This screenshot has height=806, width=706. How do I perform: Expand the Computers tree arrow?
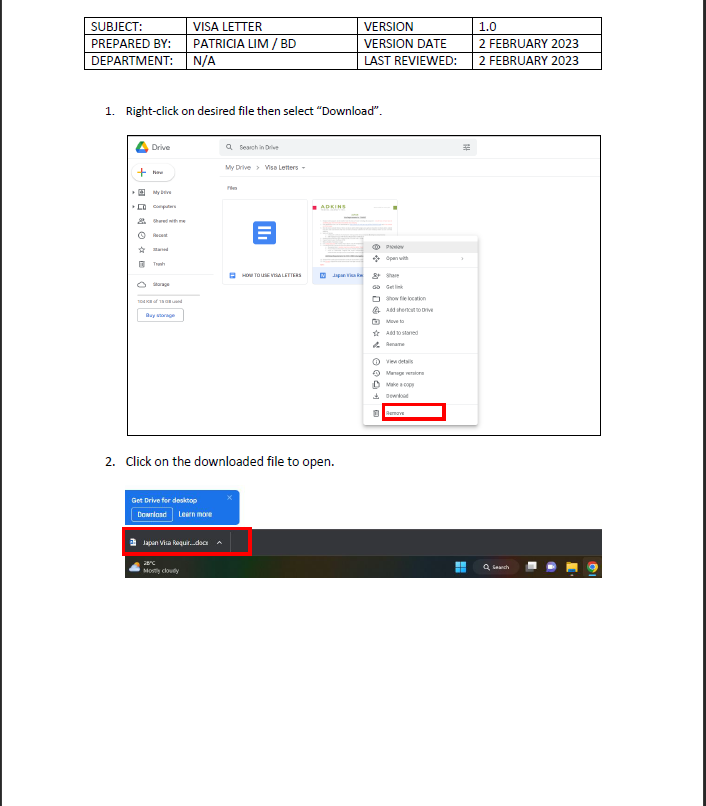pyautogui.click(x=133, y=207)
